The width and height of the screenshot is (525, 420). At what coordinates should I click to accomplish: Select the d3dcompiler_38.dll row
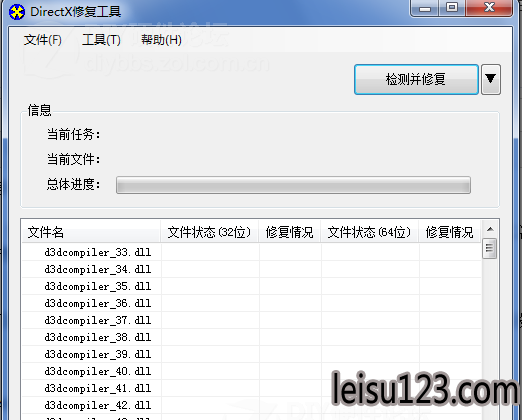coord(251,337)
